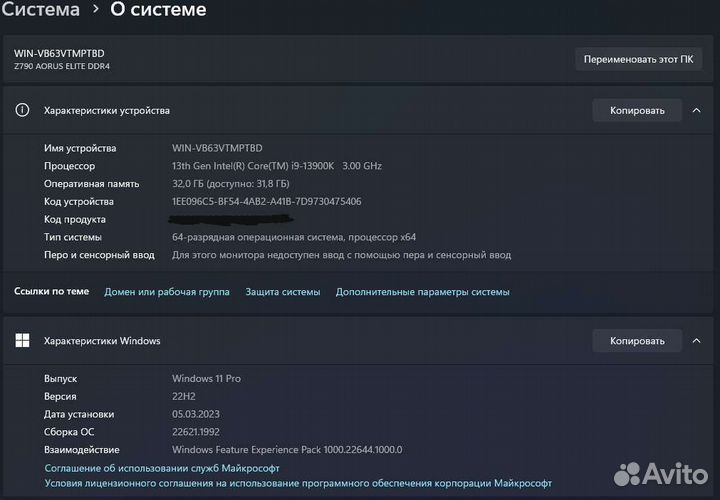The height and width of the screenshot is (500, 720).
Task: Click the Взаимодействие label
Action: 82,450
